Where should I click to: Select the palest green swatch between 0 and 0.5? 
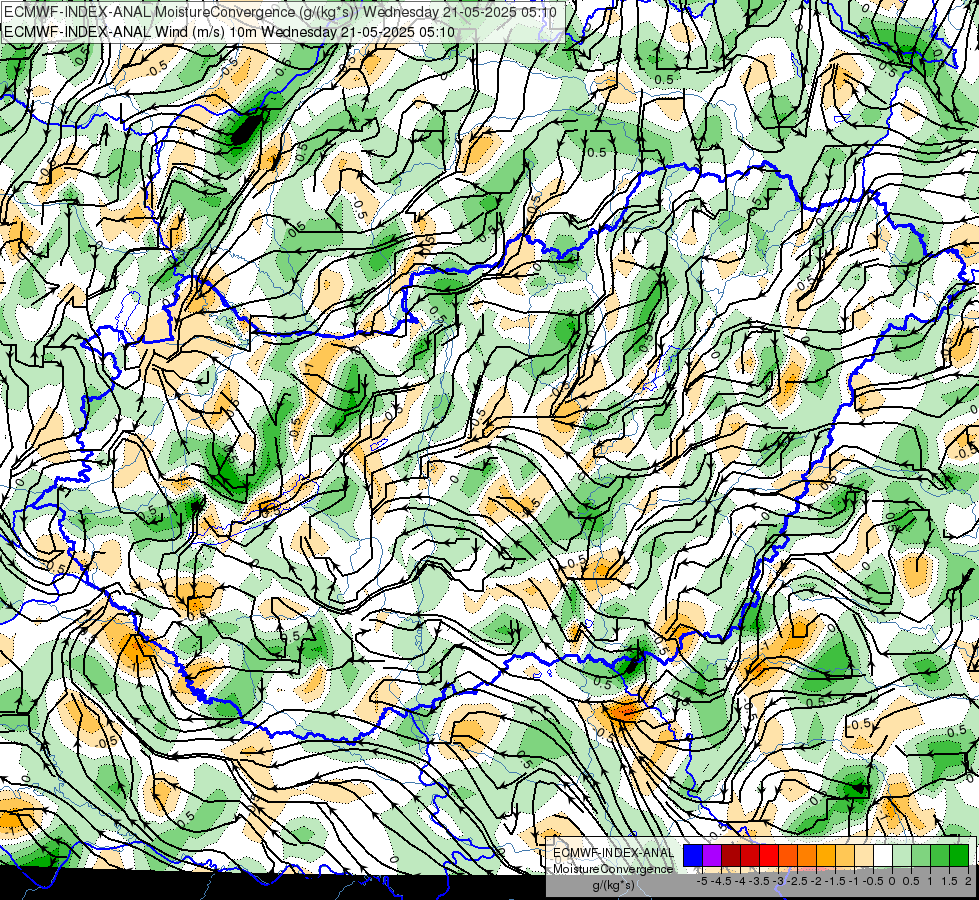[902, 856]
